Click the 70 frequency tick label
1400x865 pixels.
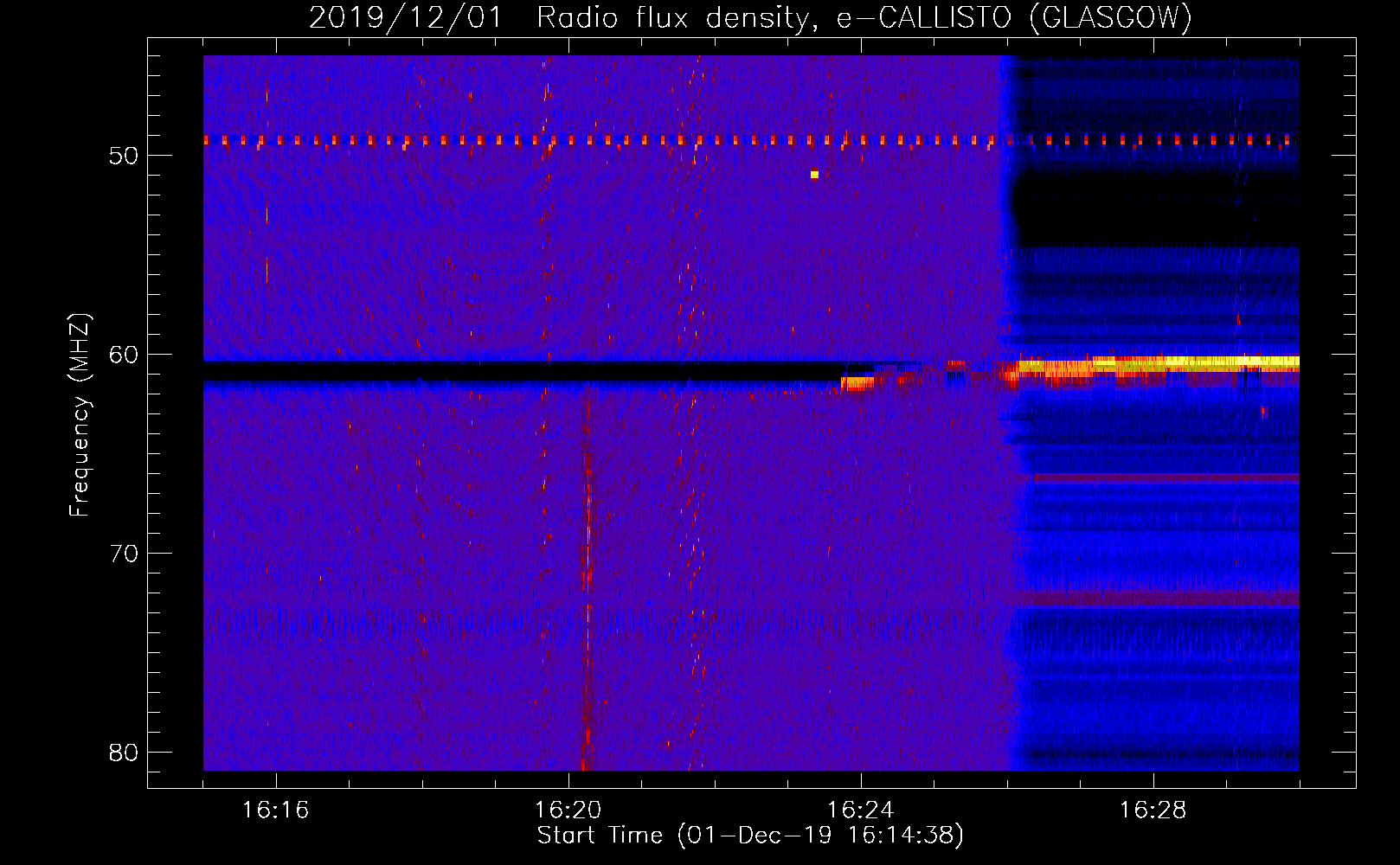click(124, 553)
